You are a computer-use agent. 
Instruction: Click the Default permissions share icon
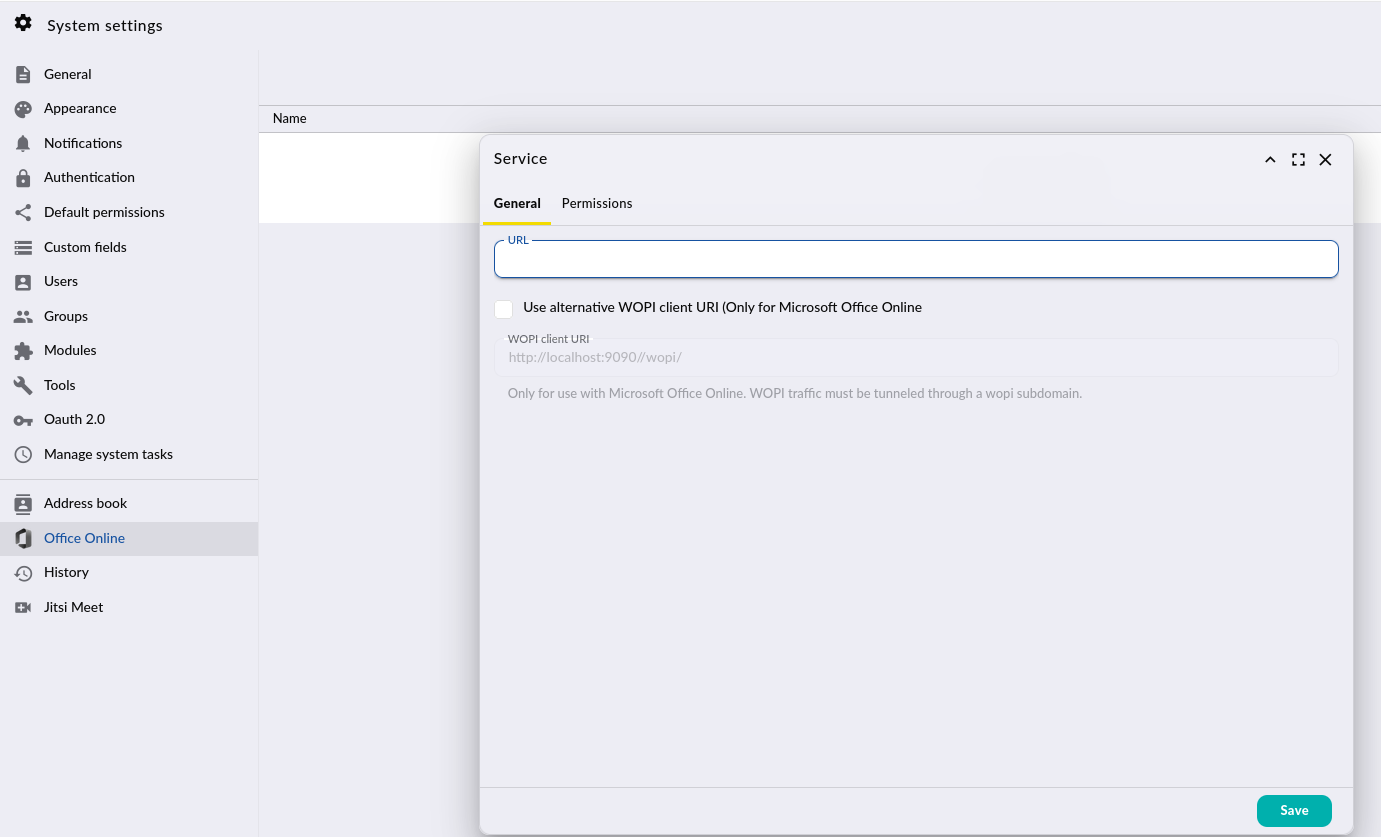click(x=23, y=213)
